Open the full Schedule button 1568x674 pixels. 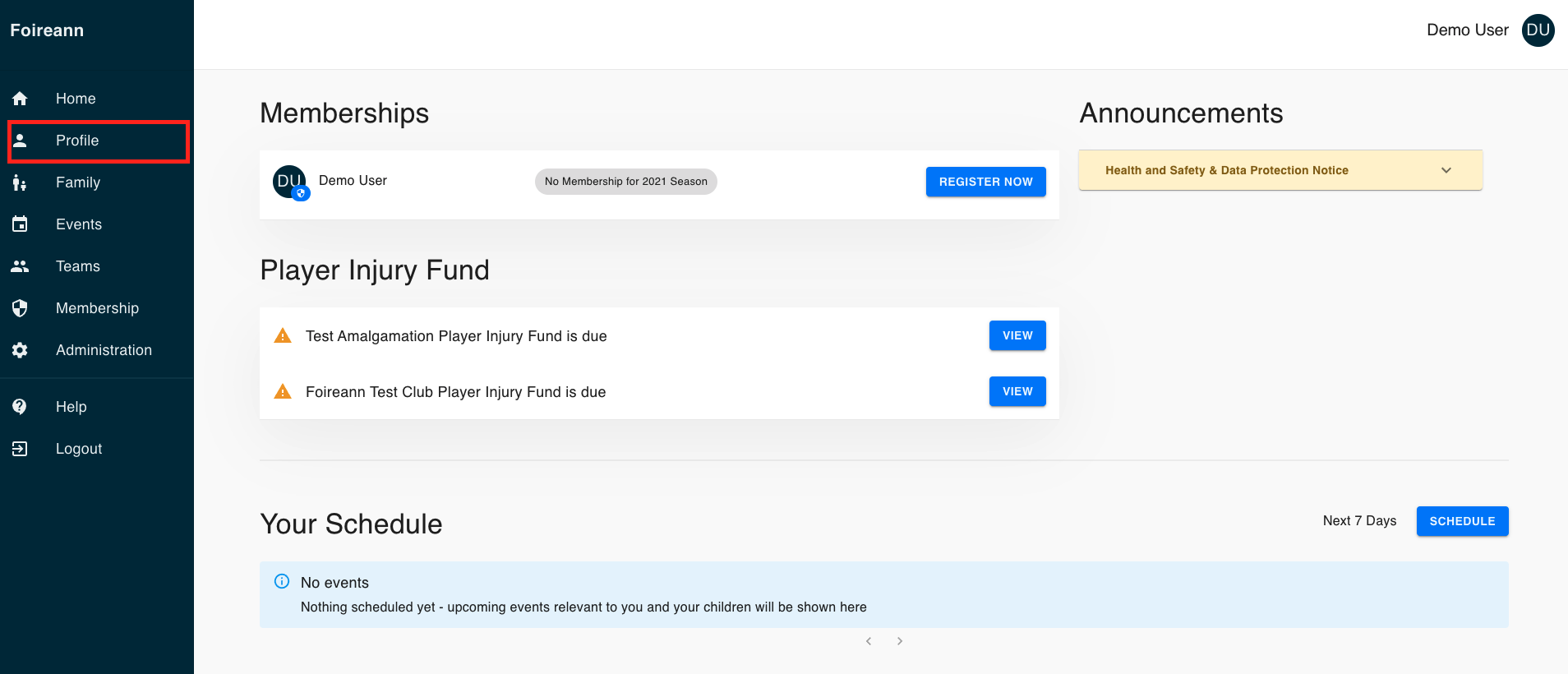point(1462,521)
